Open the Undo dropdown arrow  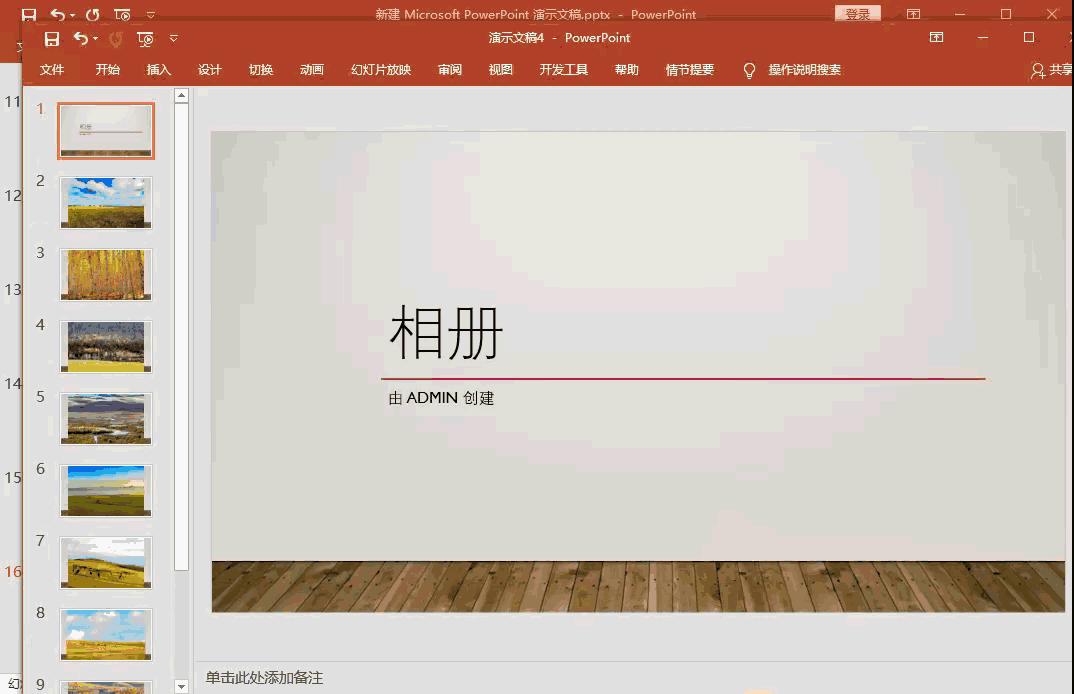coord(93,37)
